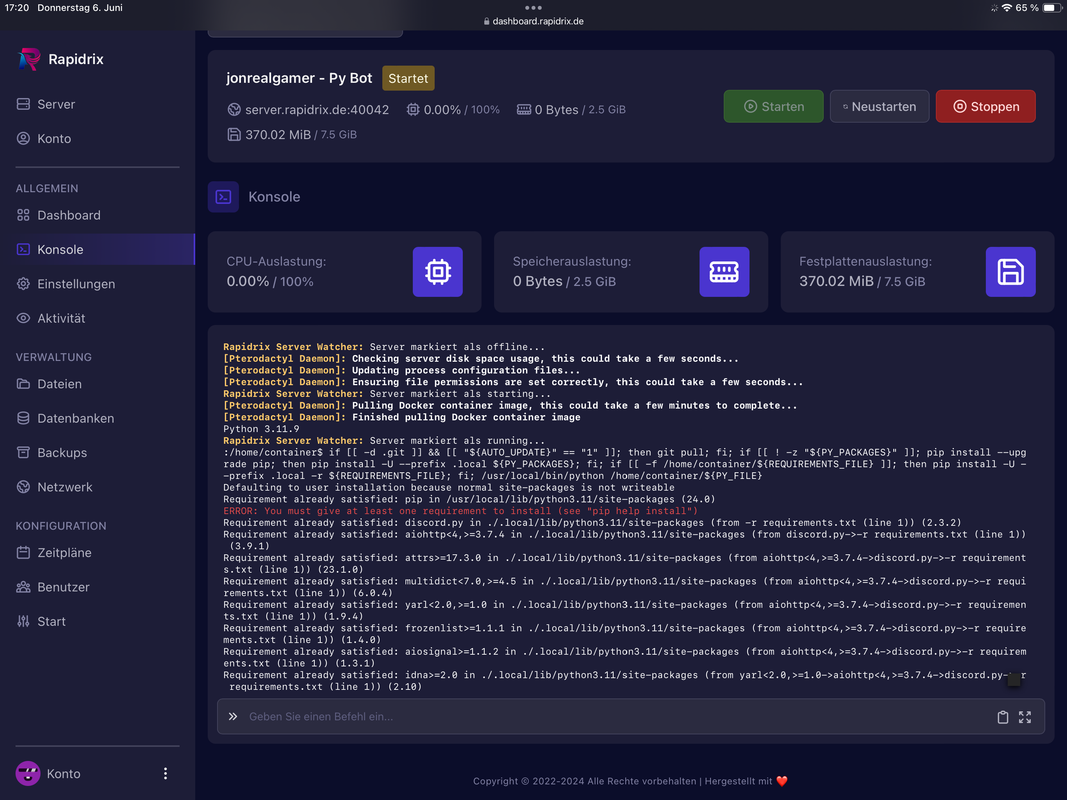Click the Zeitpläne calendar icon

point(23,552)
